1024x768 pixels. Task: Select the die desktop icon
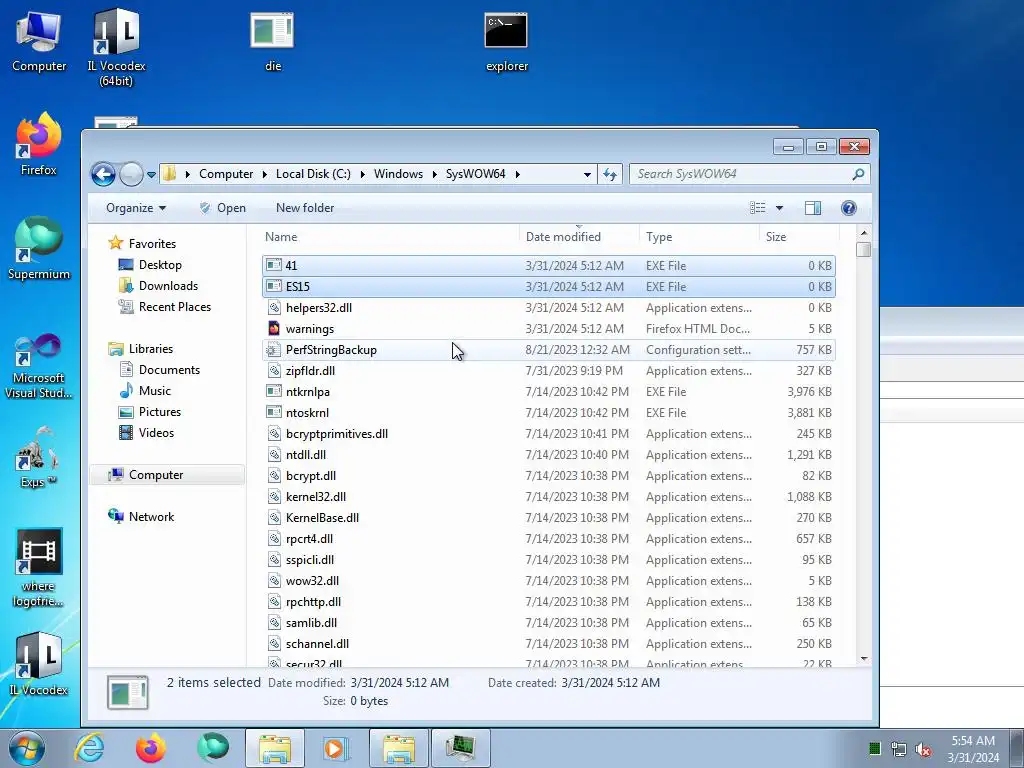tap(272, 42)
